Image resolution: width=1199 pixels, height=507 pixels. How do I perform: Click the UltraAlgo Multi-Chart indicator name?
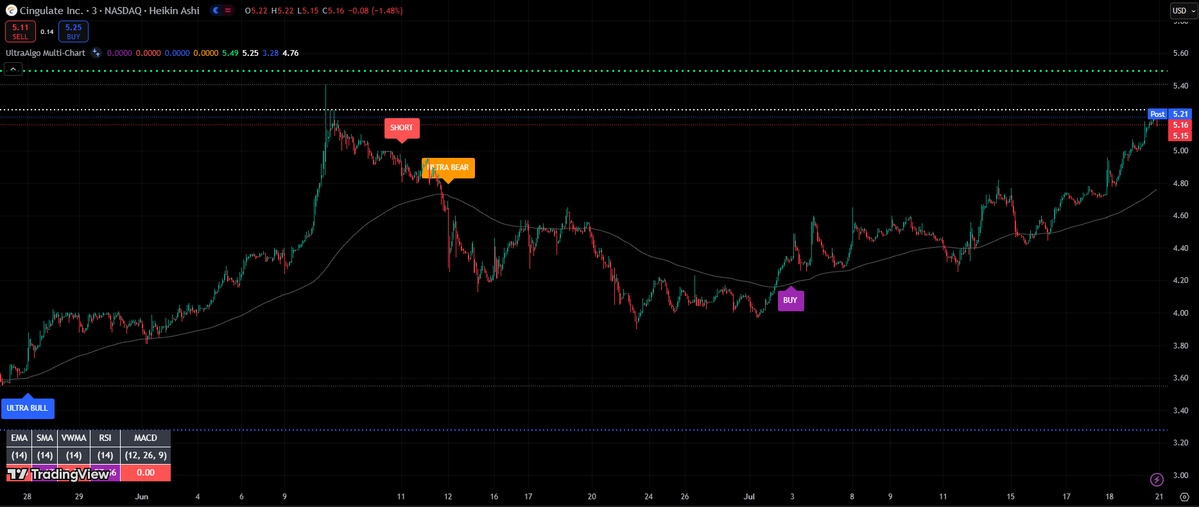[46, 53]
